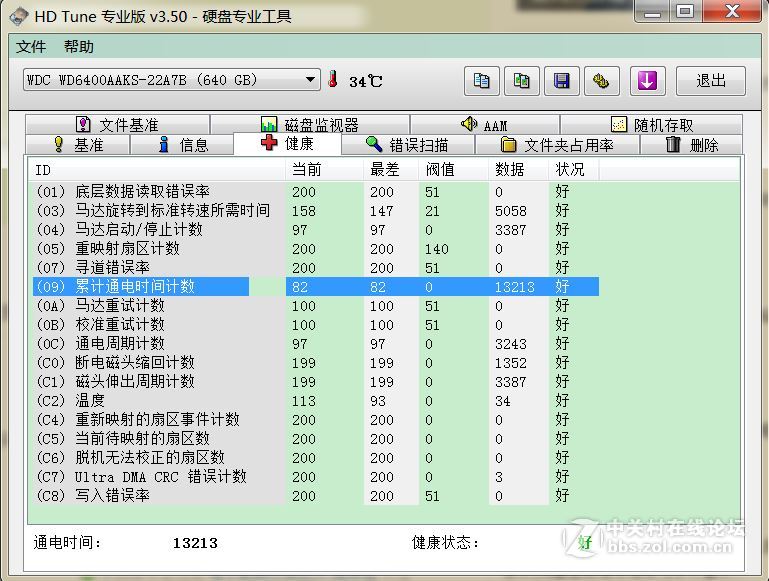The height and width of the screenshot is (581, 769).
Task: Select row (0C) 通电周期计数
Action: click(316, 344)
